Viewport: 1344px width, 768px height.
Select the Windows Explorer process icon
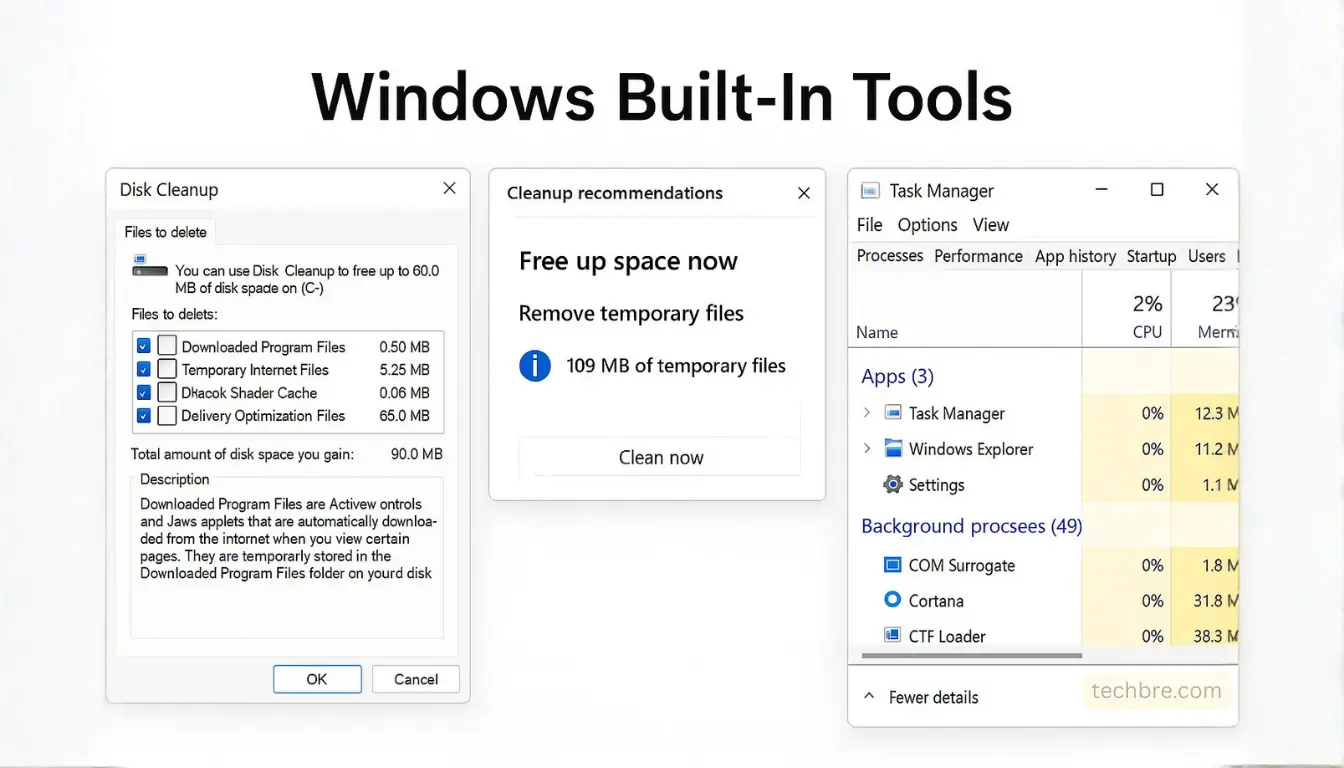[x=891, y=448]
